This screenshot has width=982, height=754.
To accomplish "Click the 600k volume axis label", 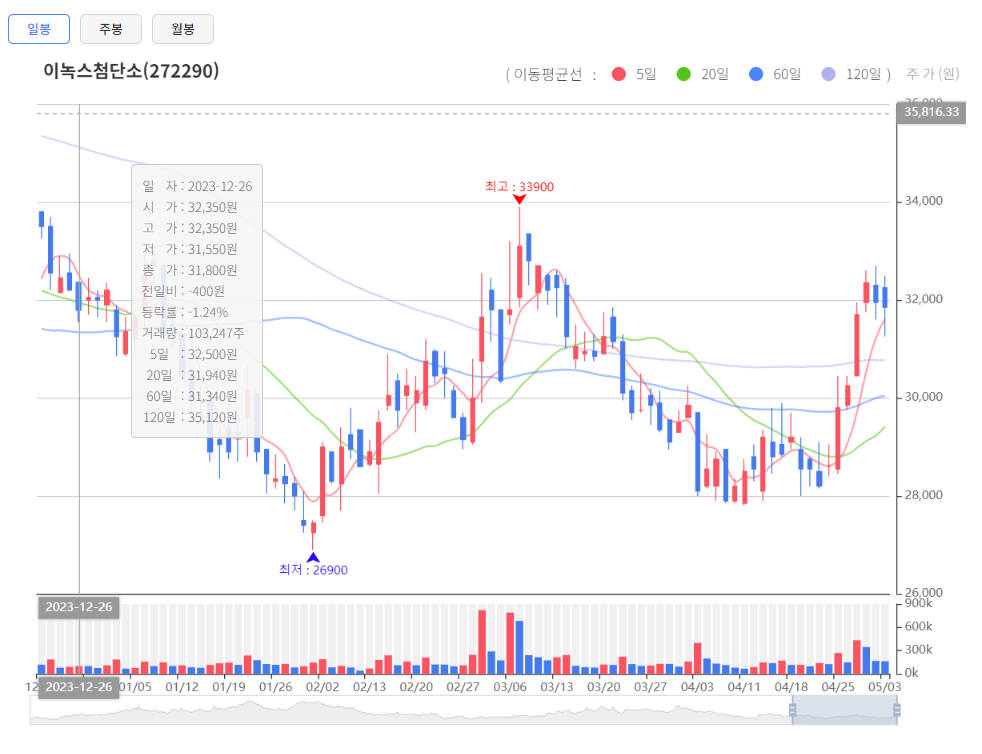I will (x=919, y=626).
